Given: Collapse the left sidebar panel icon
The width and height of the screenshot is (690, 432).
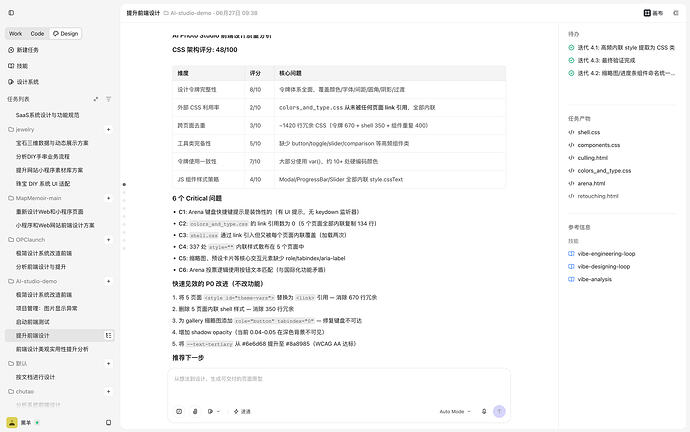Looking at the screenshot, I should click(x=11, y=13).
